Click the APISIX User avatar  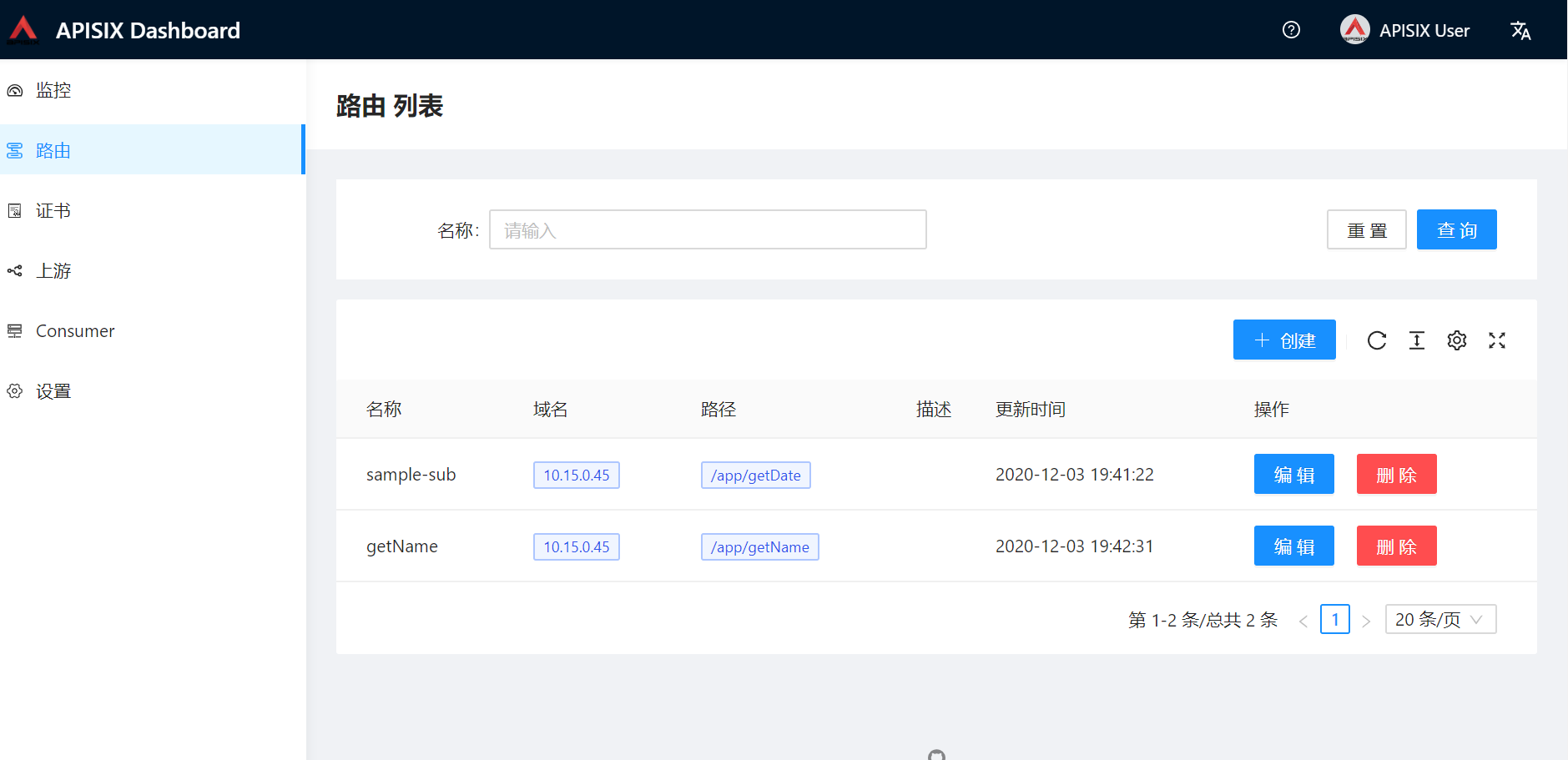click(1354, 29)
